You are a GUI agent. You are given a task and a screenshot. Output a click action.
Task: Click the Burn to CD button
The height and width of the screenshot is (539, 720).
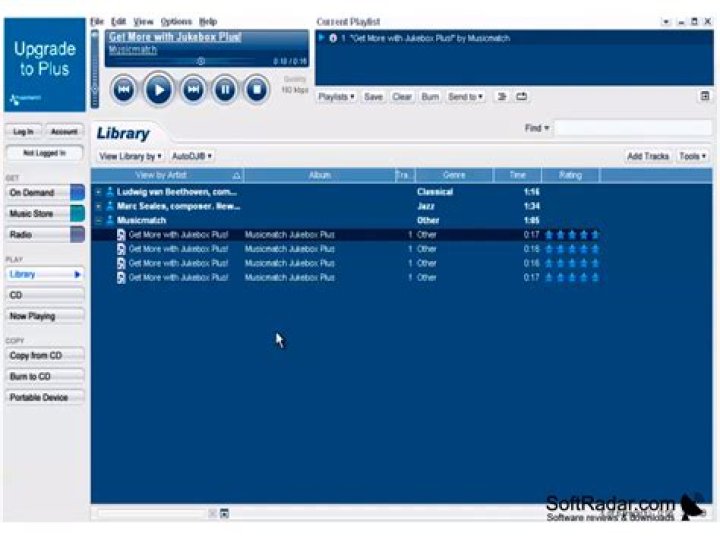tap(45, 376)
